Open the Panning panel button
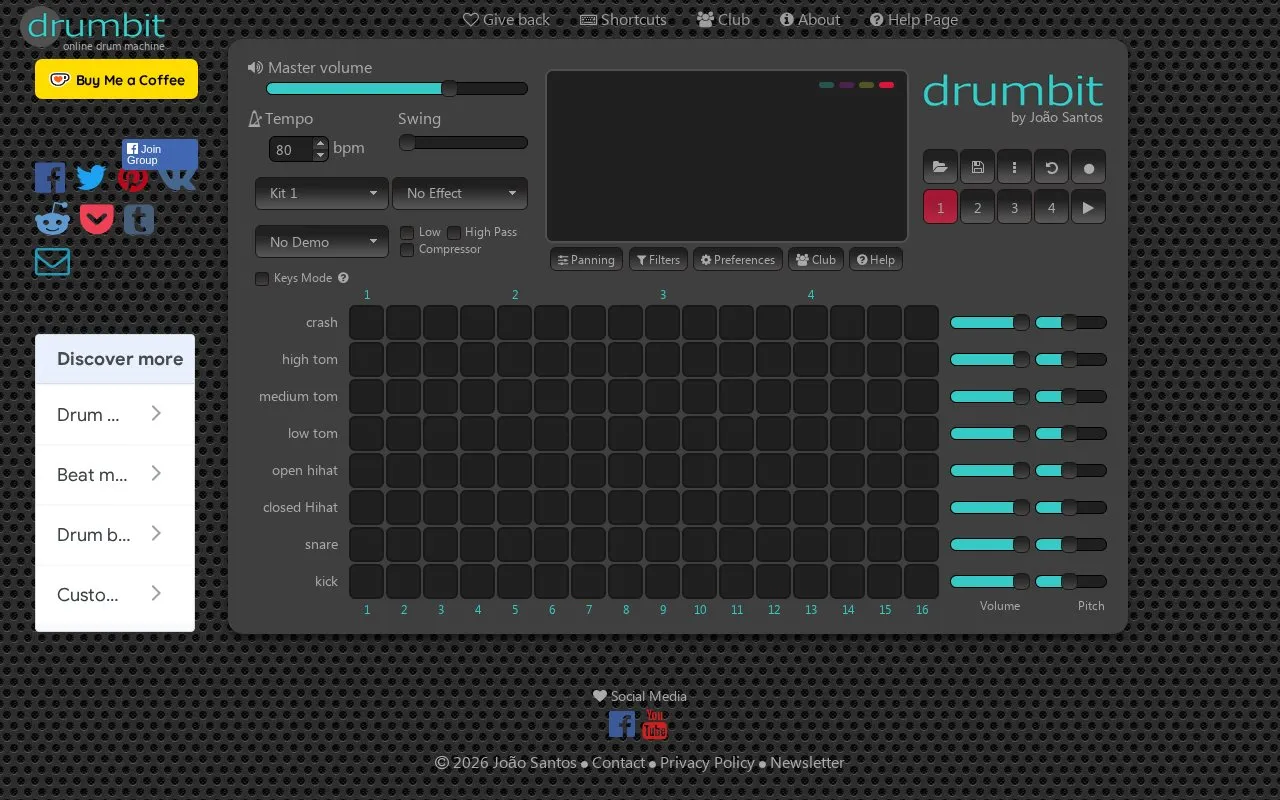This screenshot has height=800, width=1280. pos(586,260)
